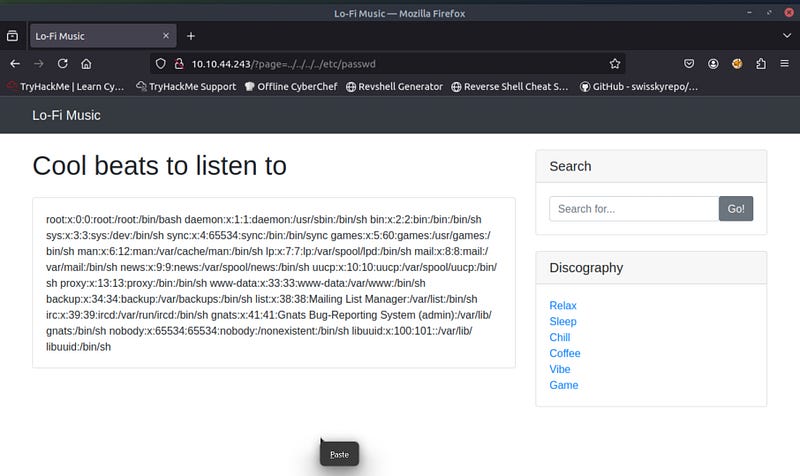Click the Save to Pocket icon
The image size is (800, 476).
pos(688,63)
